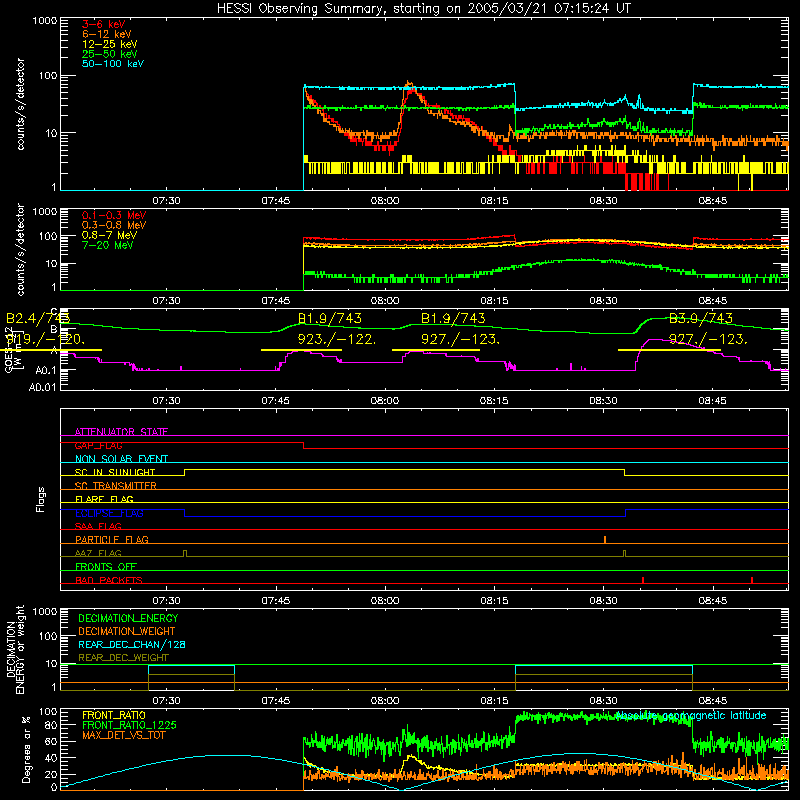Select the SC_IN_SUNLIGHT flag label
The height and width of the screenshot is (800, 800).
115,472
